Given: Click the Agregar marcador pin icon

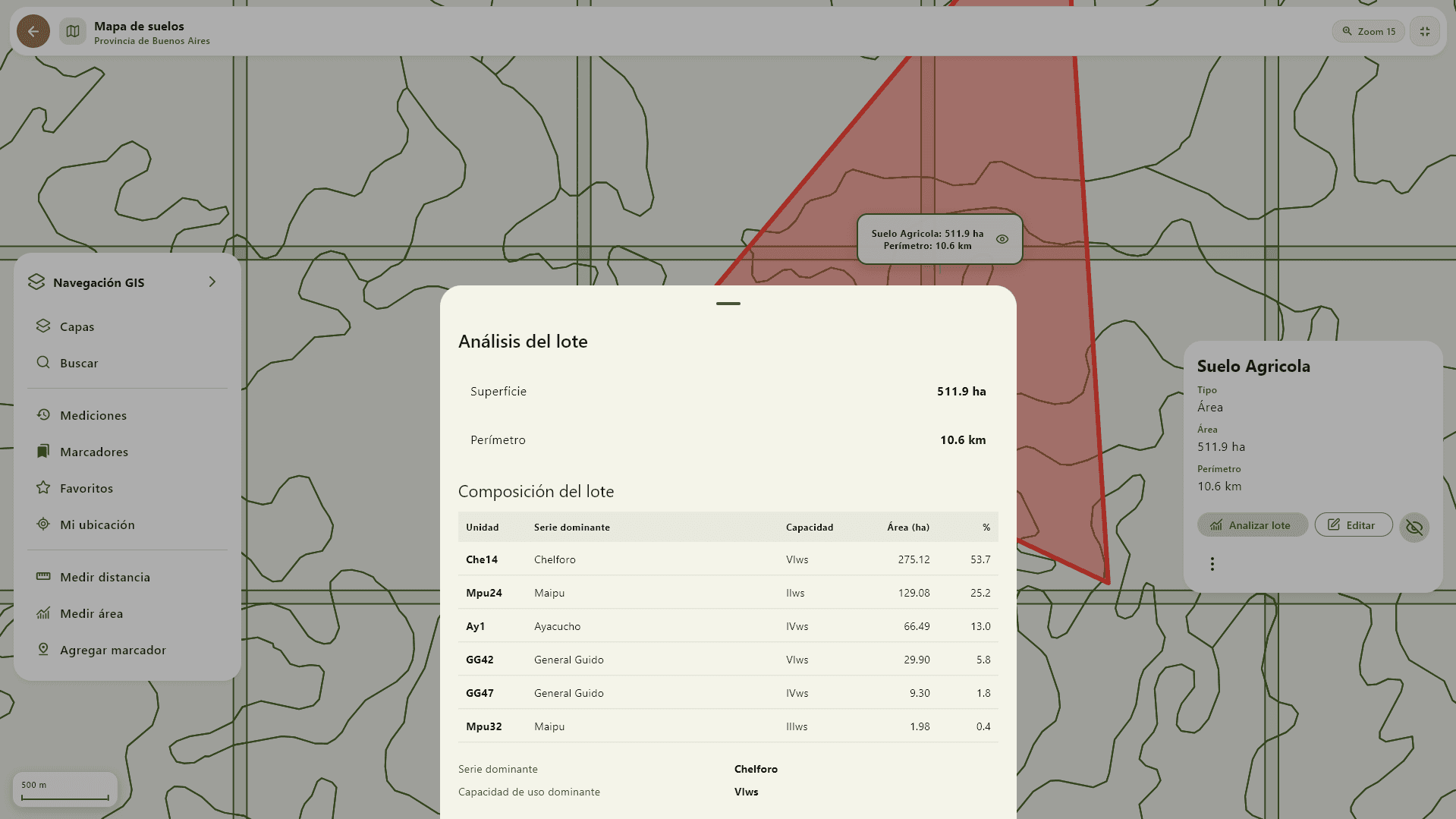Looking at the screenshot, I should point(43,649).
